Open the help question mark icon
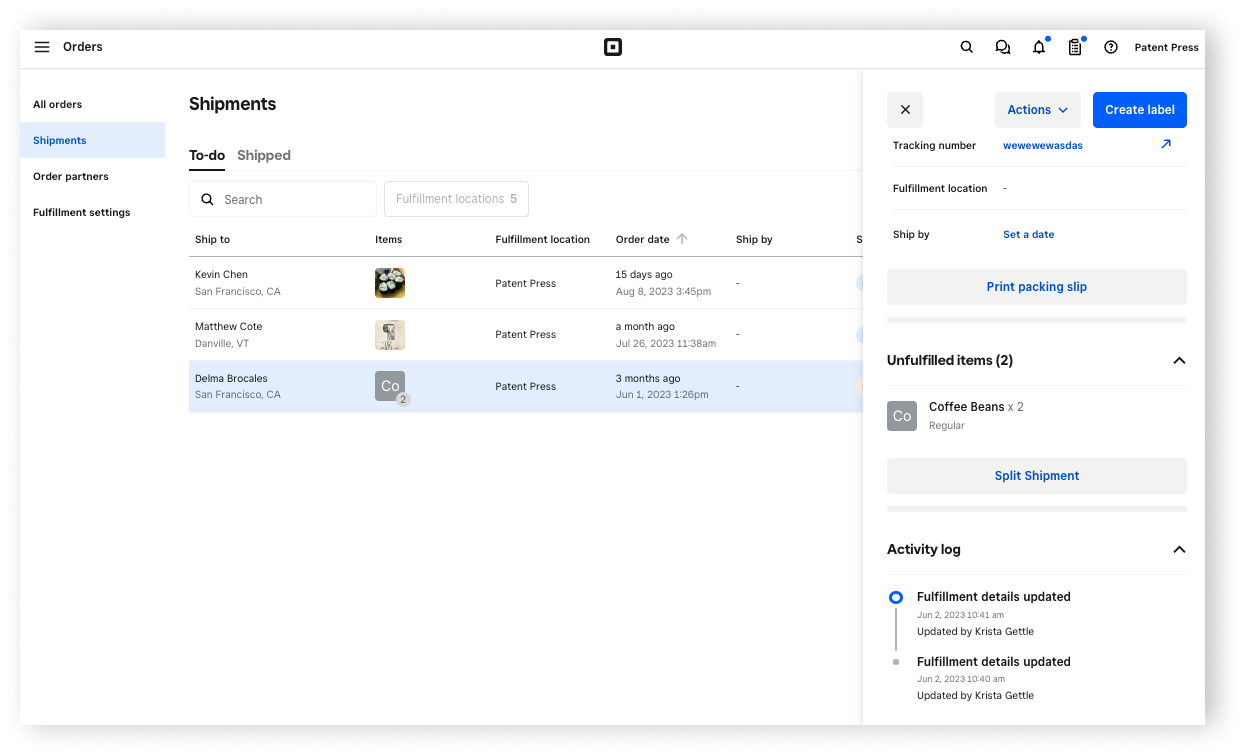The width and height of the screenshot is (1245, 755). (x=1111, y=47)
